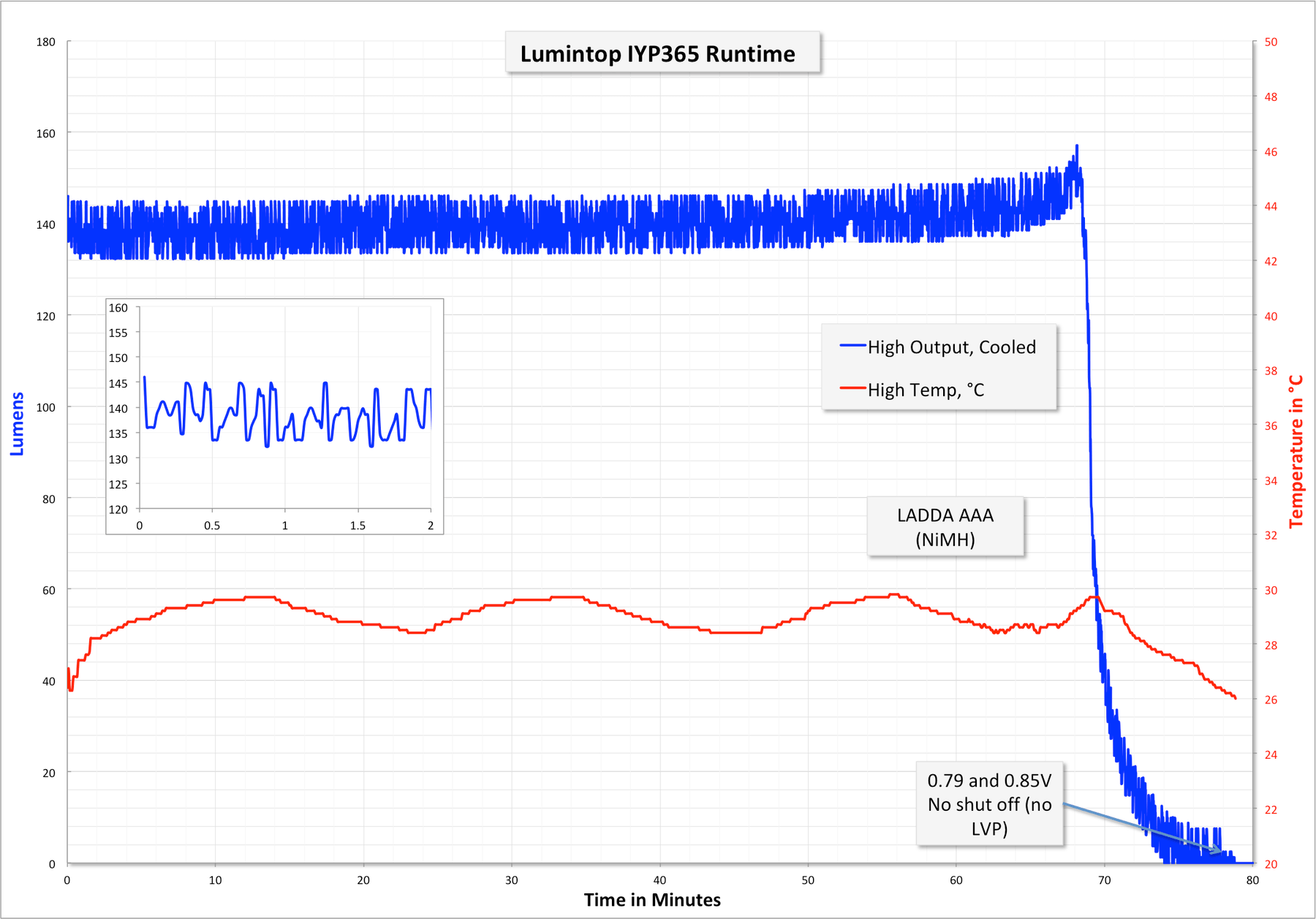Click the red line swatch in legend
This screenshot has width=1316, height=919.
coord(852,388)
